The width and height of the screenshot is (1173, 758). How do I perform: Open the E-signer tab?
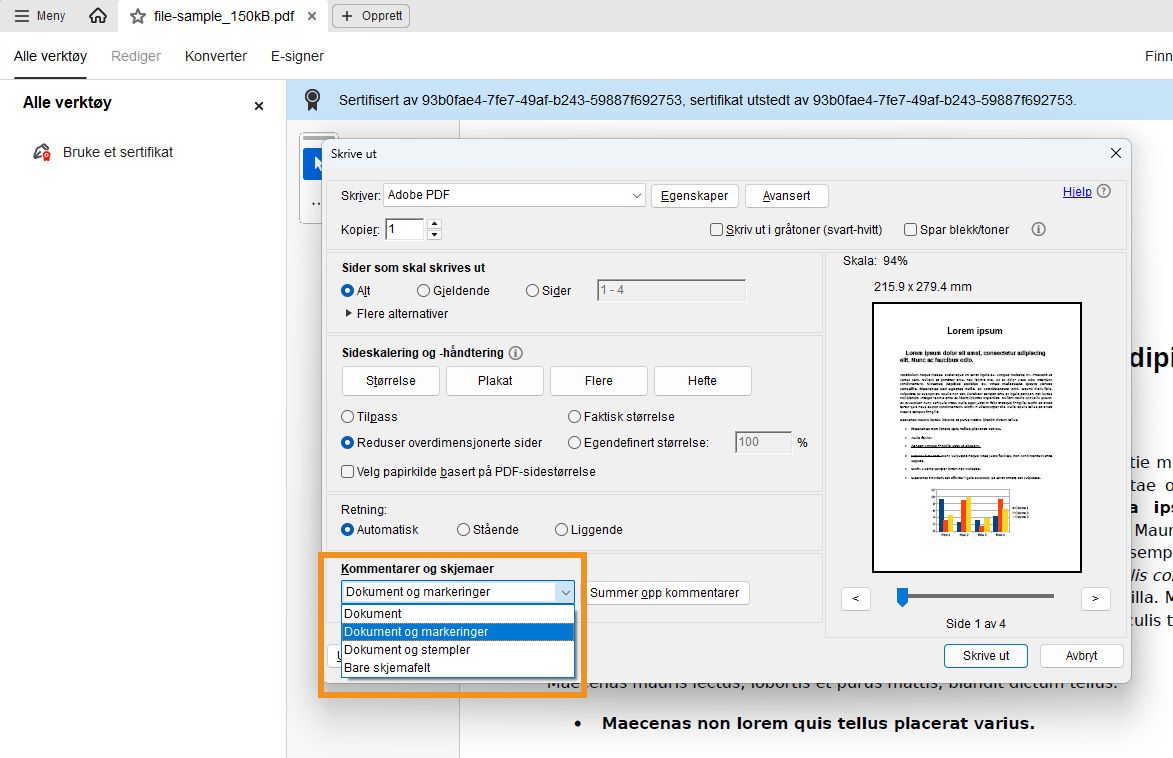click(x=297, y=56)
